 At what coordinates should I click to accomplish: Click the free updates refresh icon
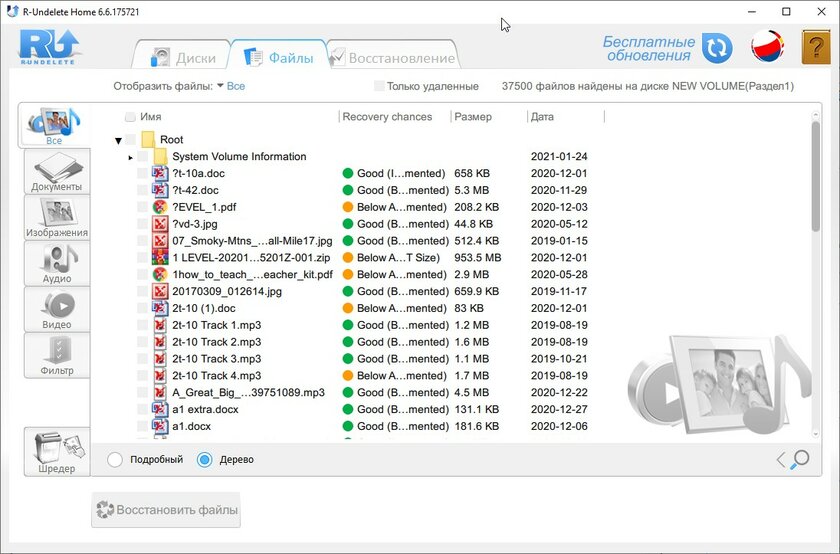click(717, 48)
